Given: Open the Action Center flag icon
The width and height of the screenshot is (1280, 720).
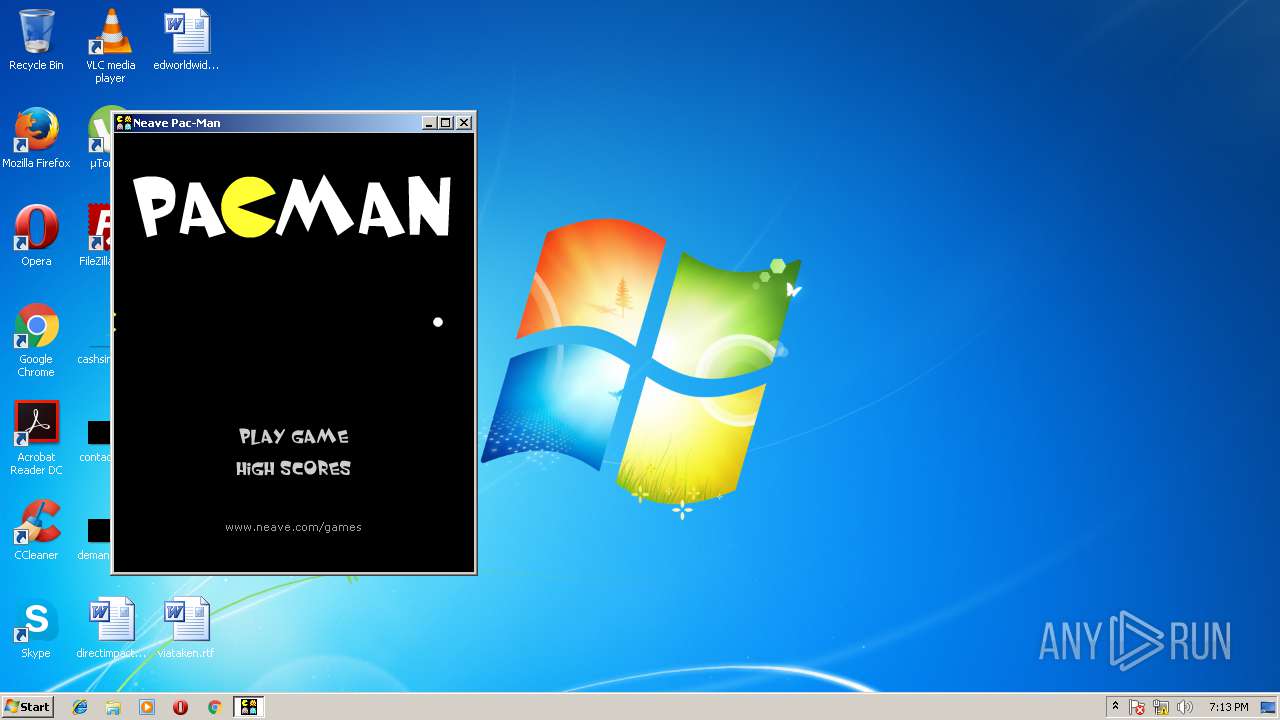Looking at the screenshot, I should [1137, 707].
